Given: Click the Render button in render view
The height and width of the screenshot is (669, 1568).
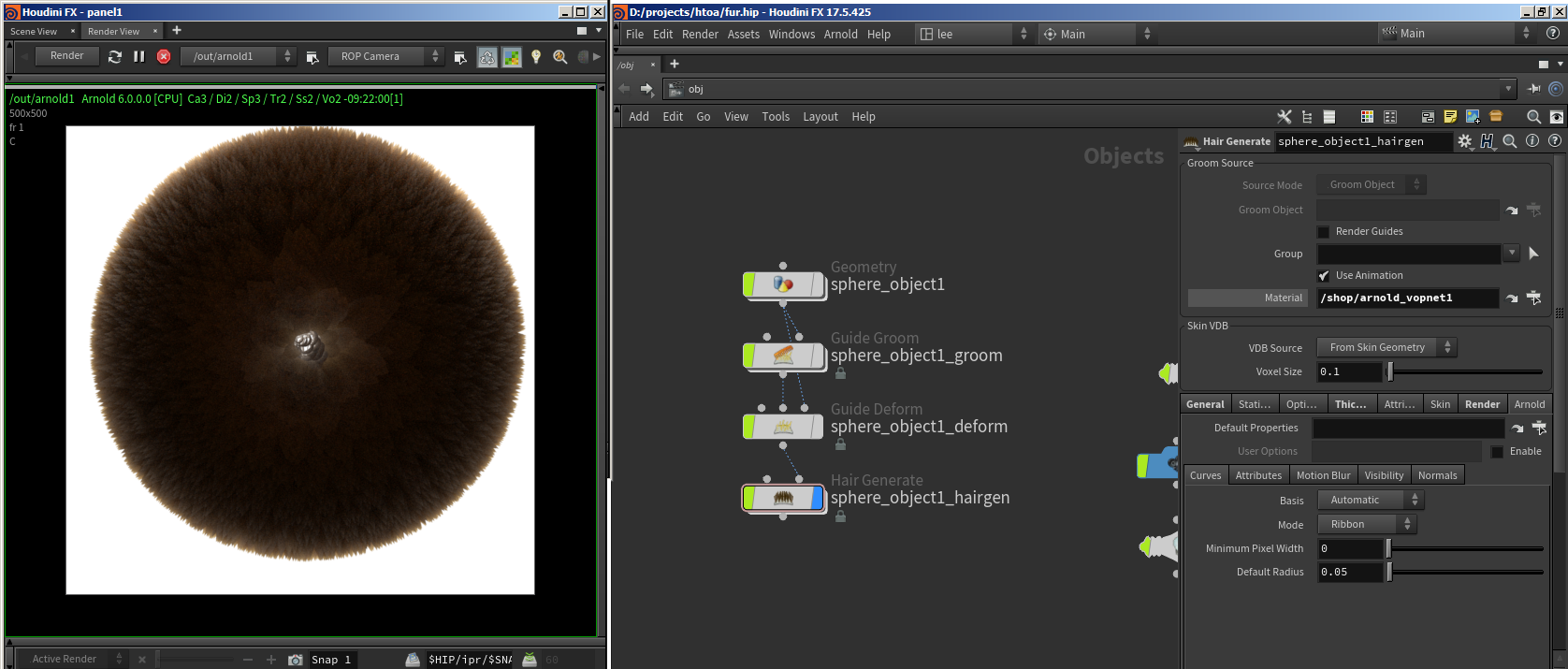Looking at the screenshot, I should [x=67, y=56].
